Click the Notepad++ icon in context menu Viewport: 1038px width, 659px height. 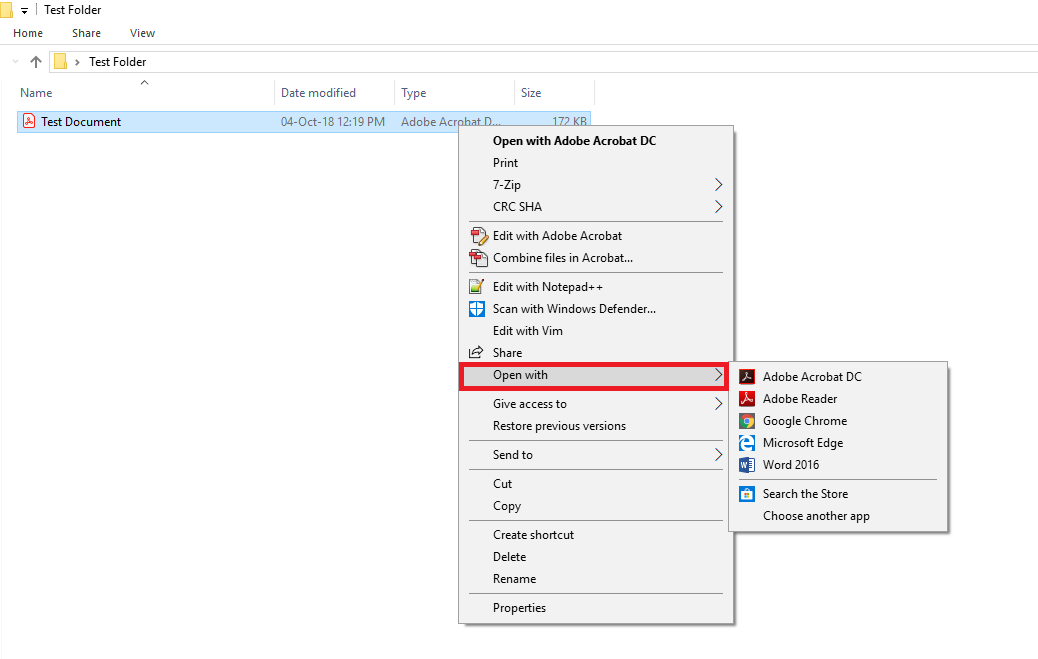coord(476,287)
